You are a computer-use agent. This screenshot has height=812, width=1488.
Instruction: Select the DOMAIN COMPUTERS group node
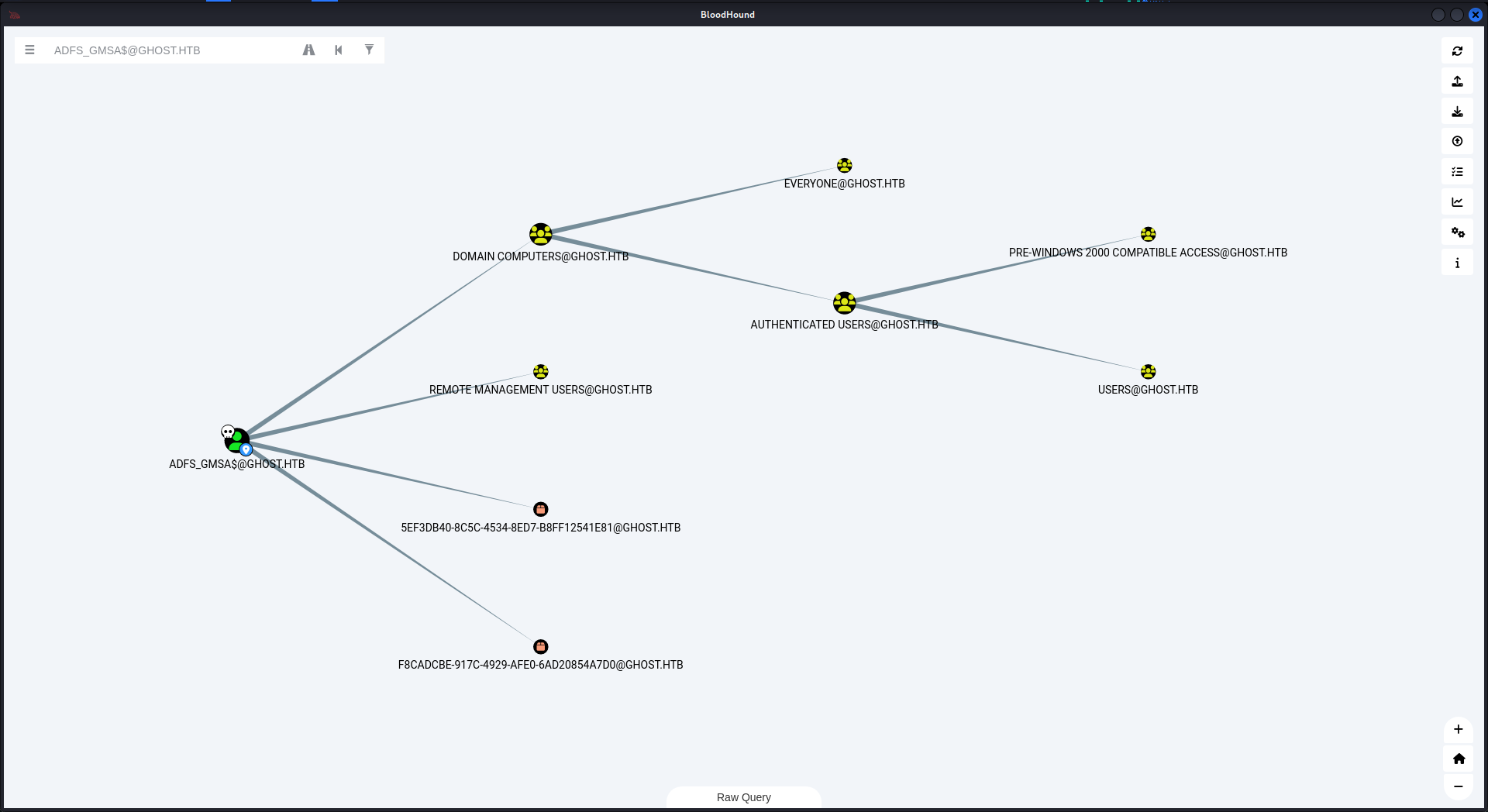click(x=541, y=234)
